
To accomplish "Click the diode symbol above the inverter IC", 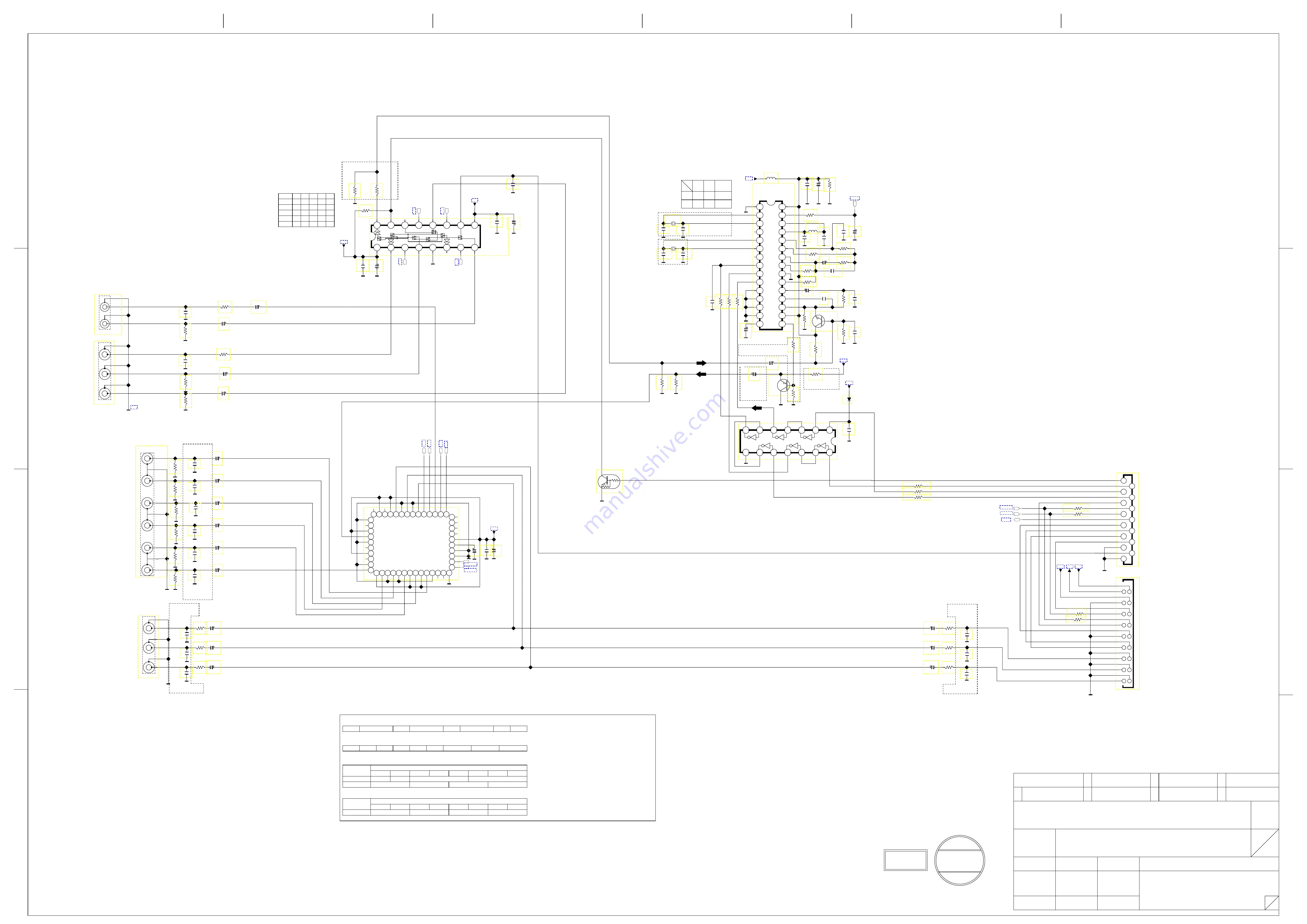I will coord(849,399).
